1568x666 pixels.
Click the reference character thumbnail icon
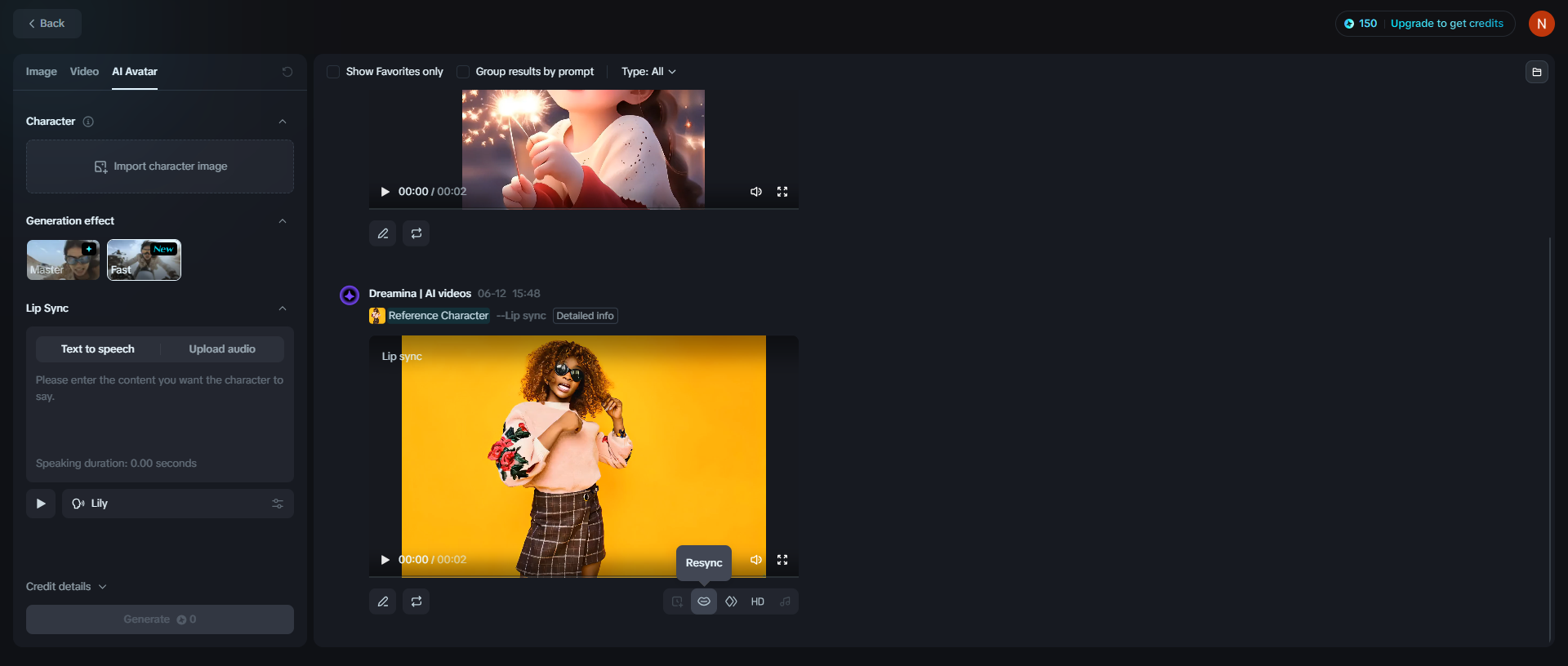click(x=377, y=316)
